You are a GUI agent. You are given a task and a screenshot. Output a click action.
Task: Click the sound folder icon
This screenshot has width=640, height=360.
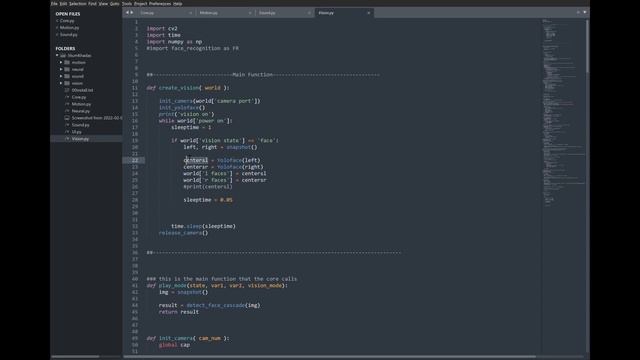click(67, 76)
